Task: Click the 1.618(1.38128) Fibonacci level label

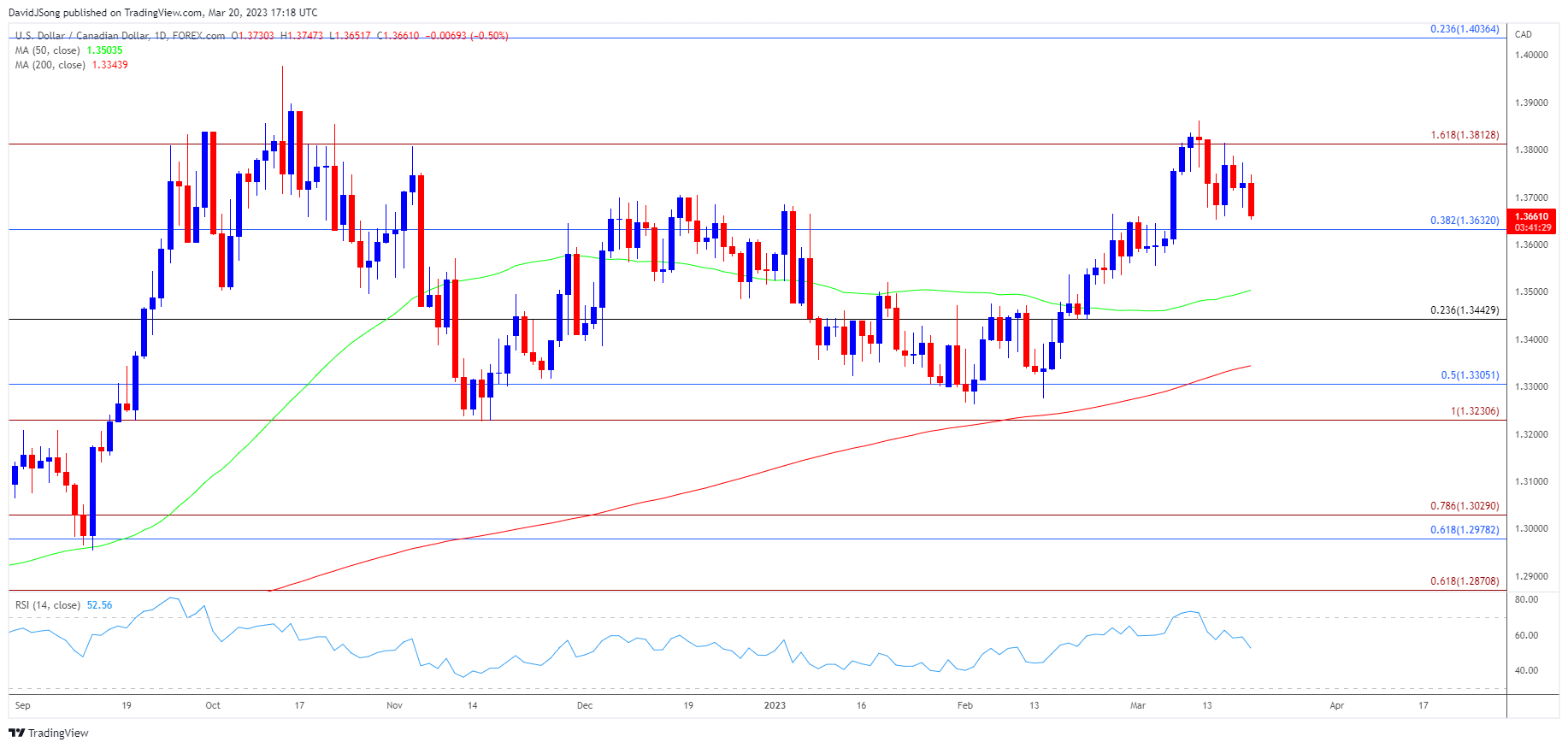Action: [1465, 135]
